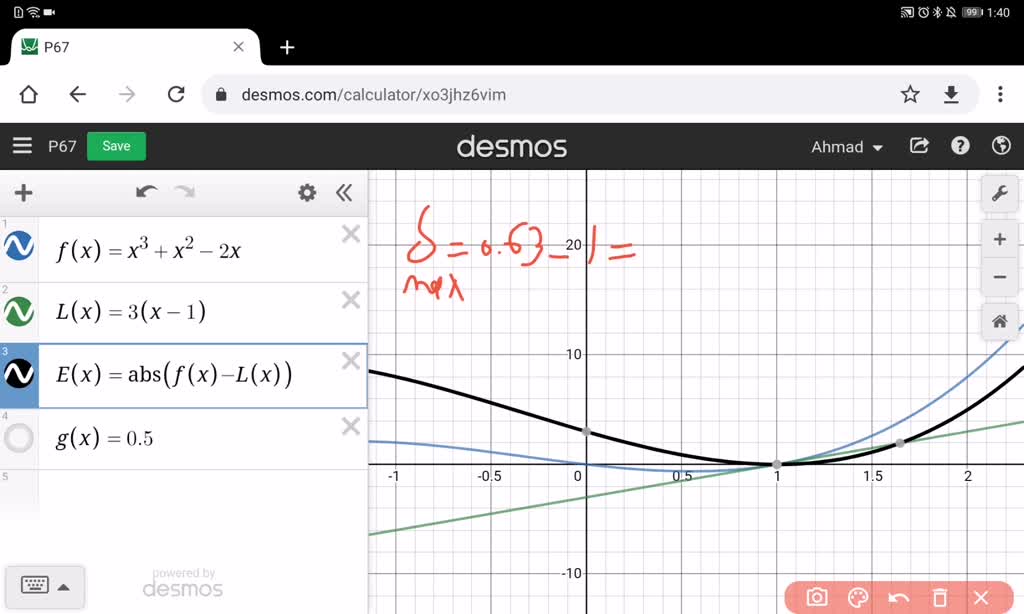The height and width of the screenshot is (614, 1024).
Task: Open the hamburger main menu
Action: click(22, 145)
